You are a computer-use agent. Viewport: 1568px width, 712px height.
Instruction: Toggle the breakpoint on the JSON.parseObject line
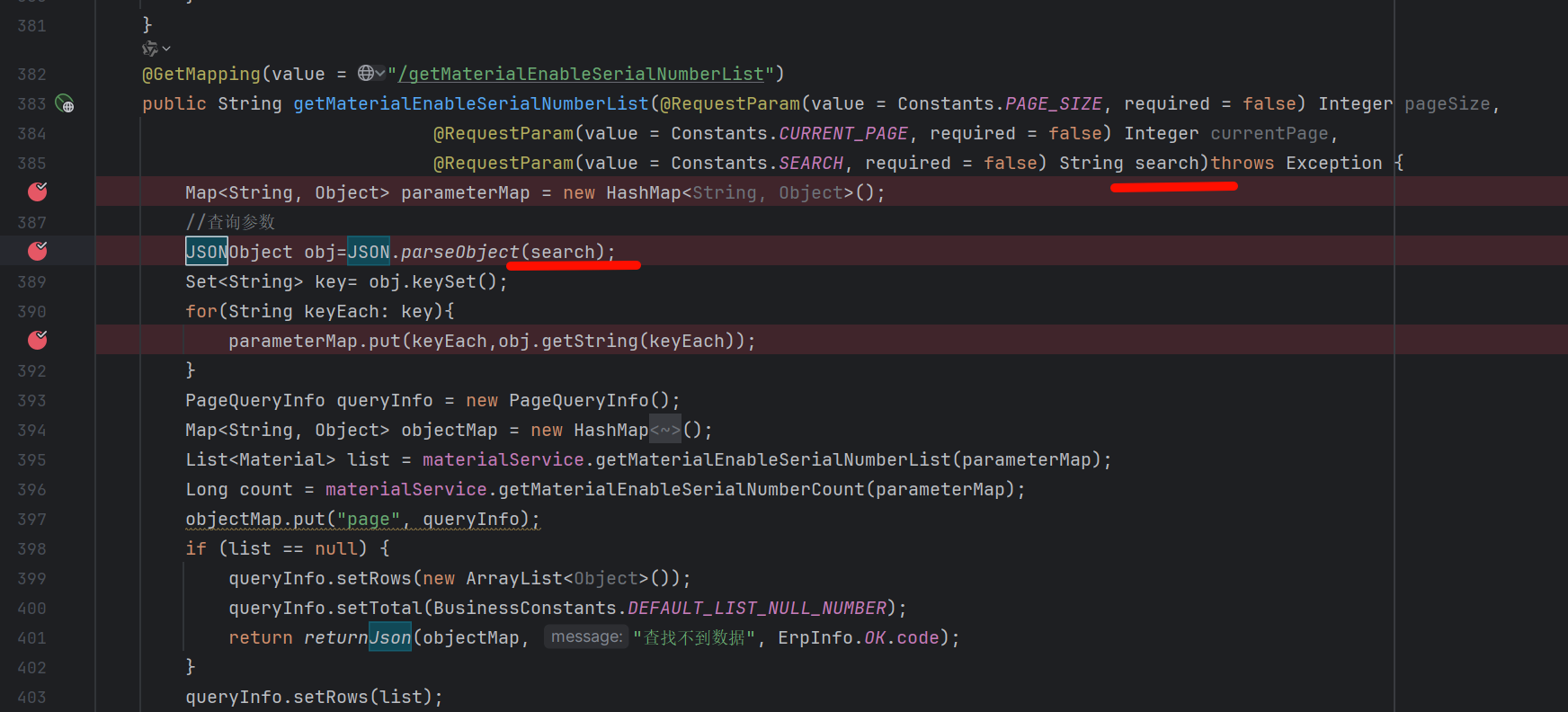click(x=38, y=252)
